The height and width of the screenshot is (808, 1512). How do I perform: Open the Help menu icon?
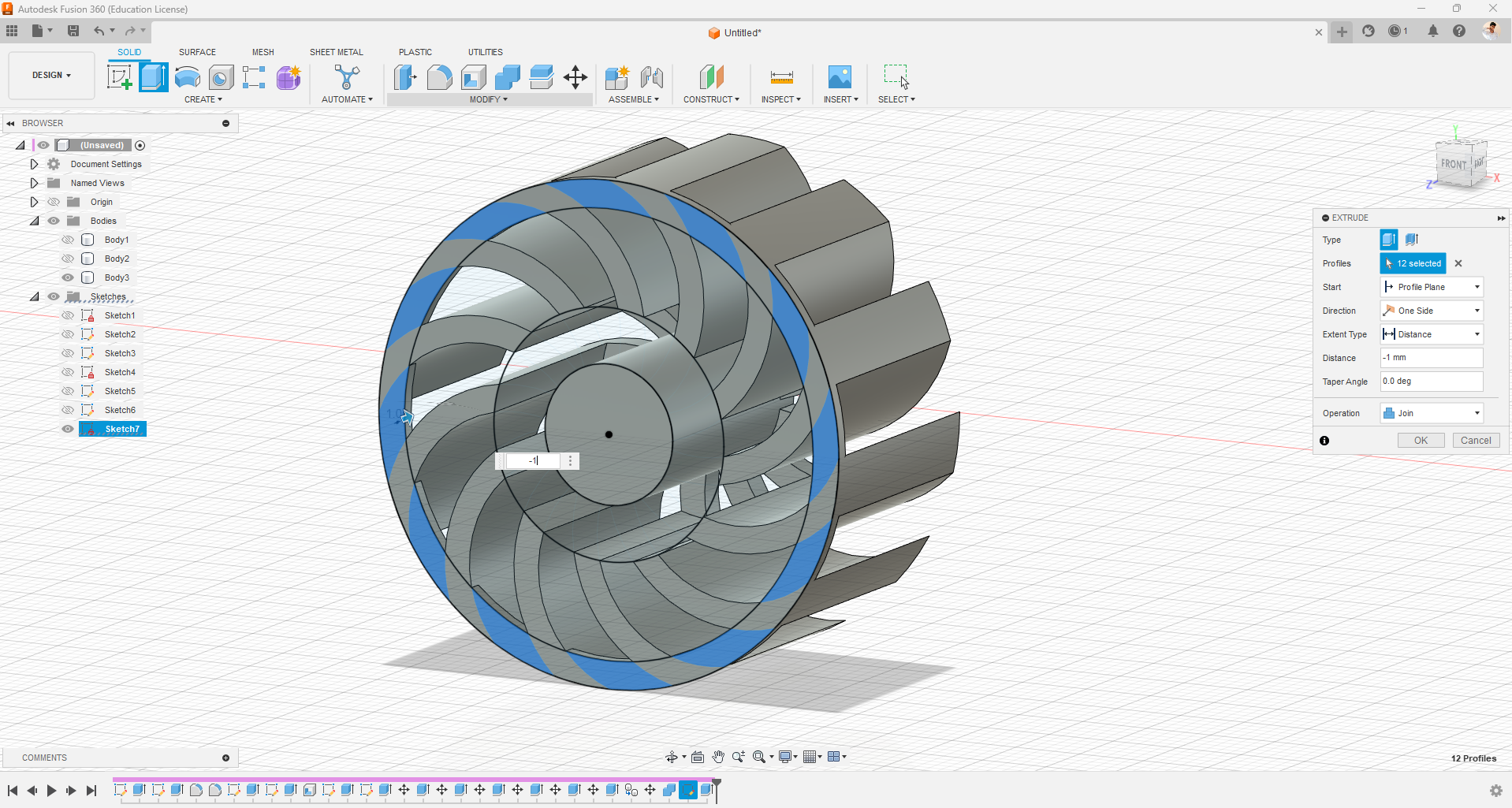pyautogui.click(x=1459, y=31)
